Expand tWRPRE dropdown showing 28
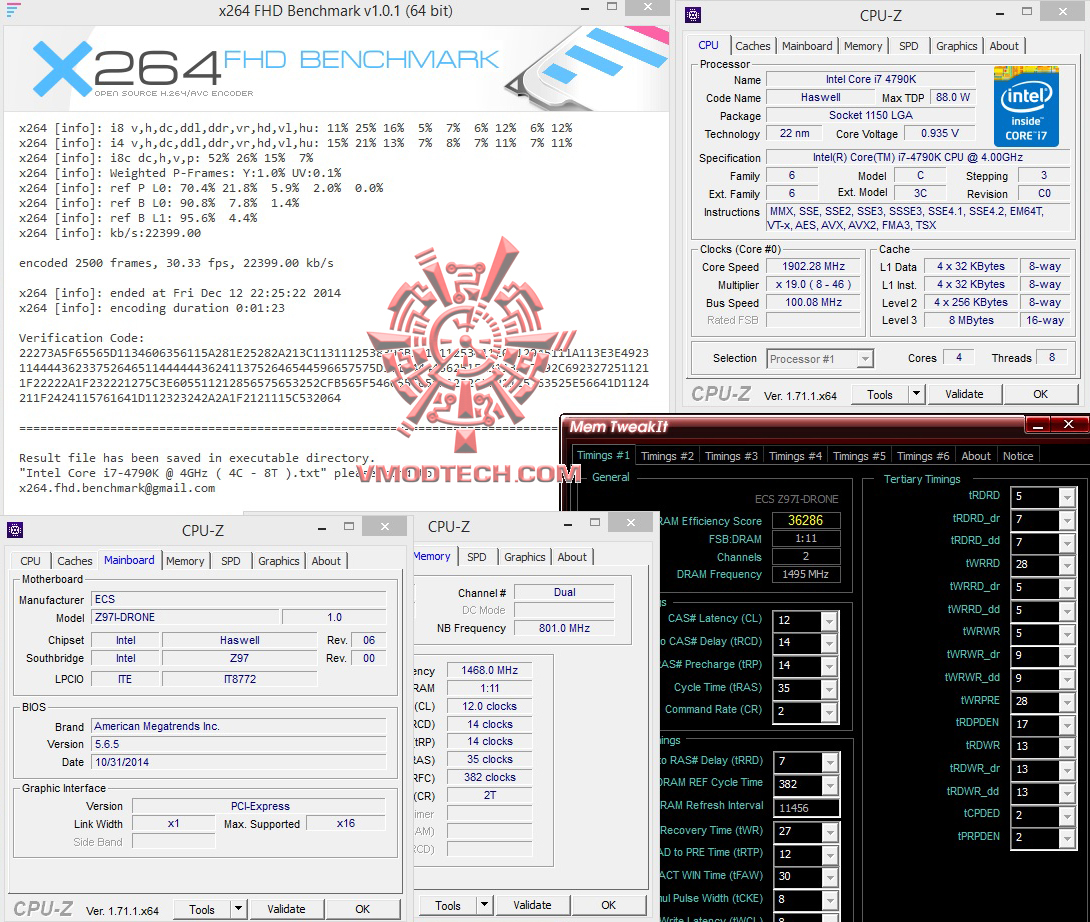The image size is (1090, 922). (1066, 702)
